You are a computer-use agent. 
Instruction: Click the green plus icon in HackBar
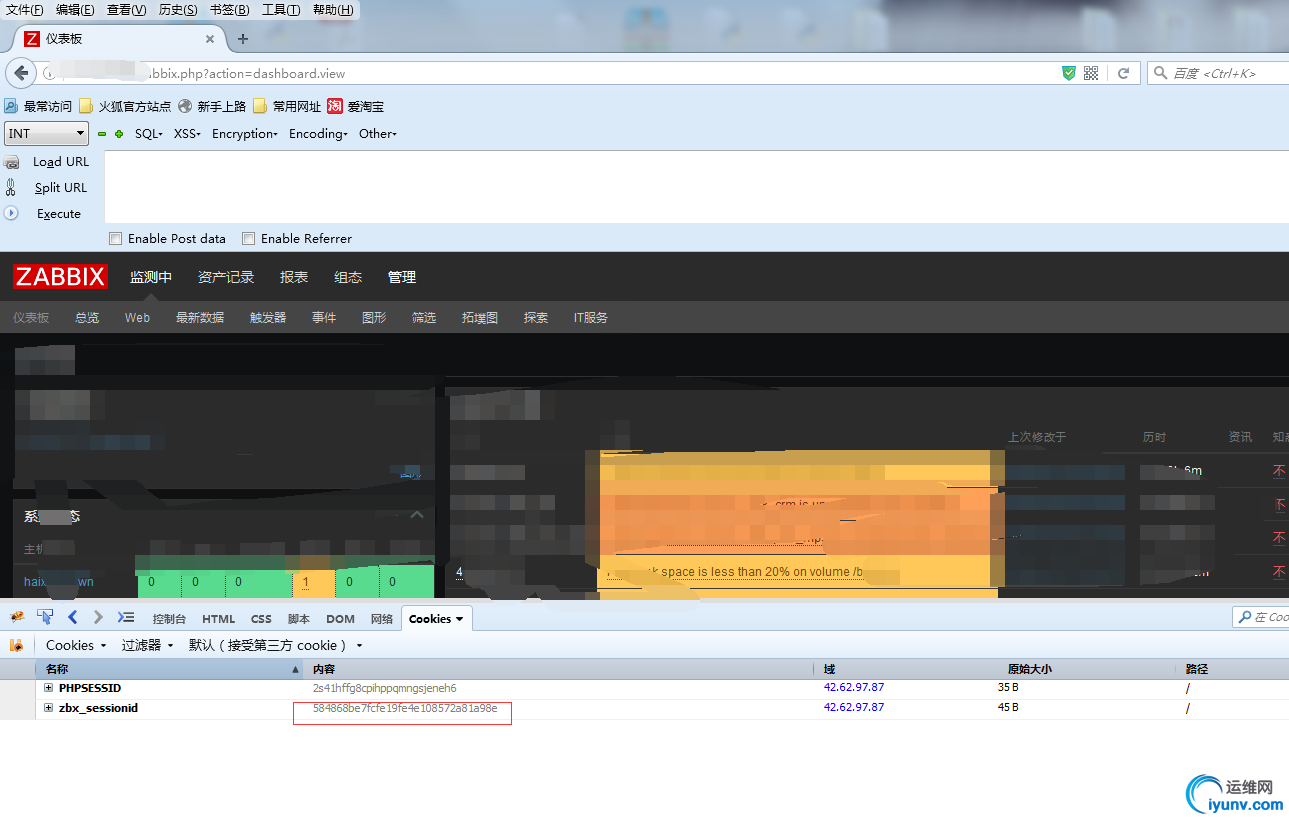point(119,134)
